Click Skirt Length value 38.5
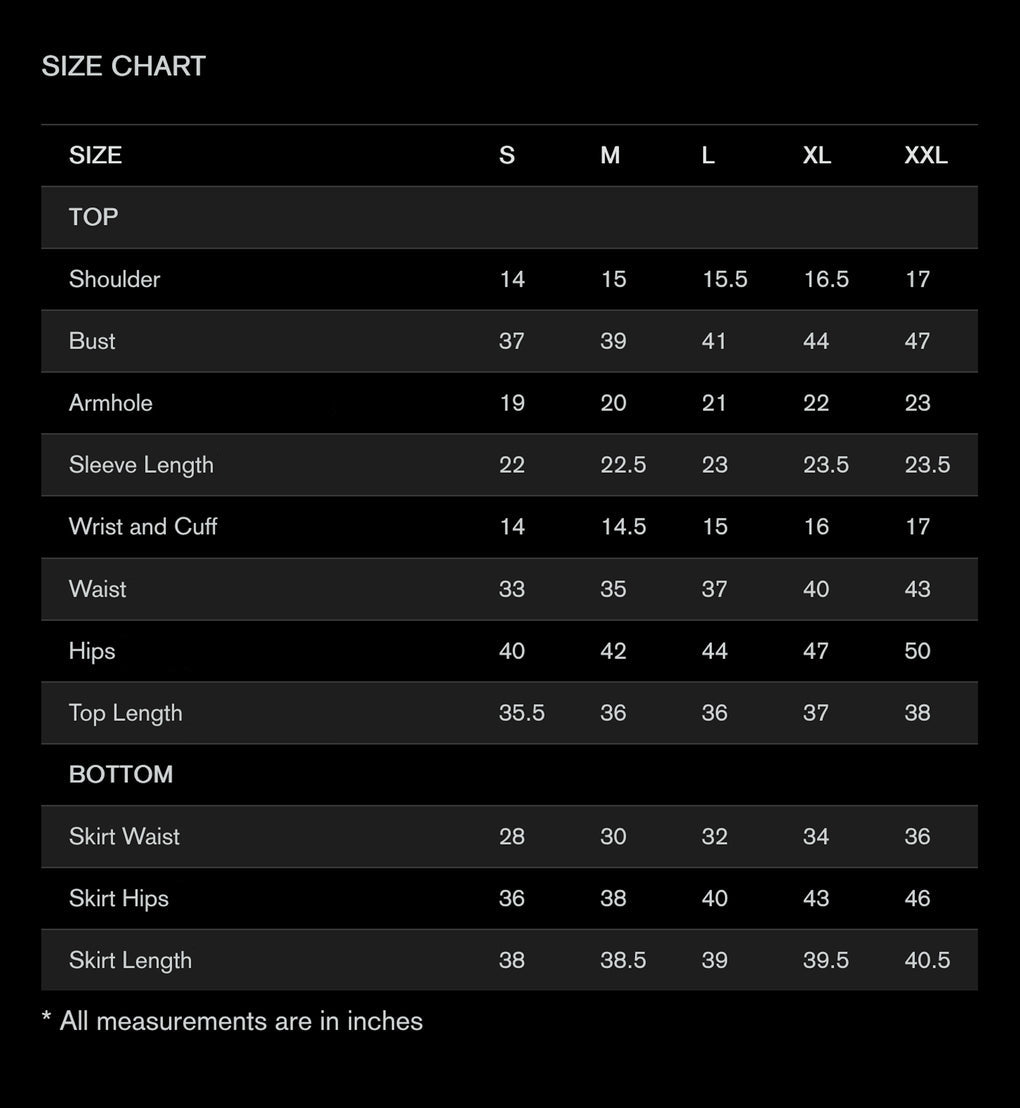The width and height of the screenshot is (1020, 1108). (x=623, y=960)
